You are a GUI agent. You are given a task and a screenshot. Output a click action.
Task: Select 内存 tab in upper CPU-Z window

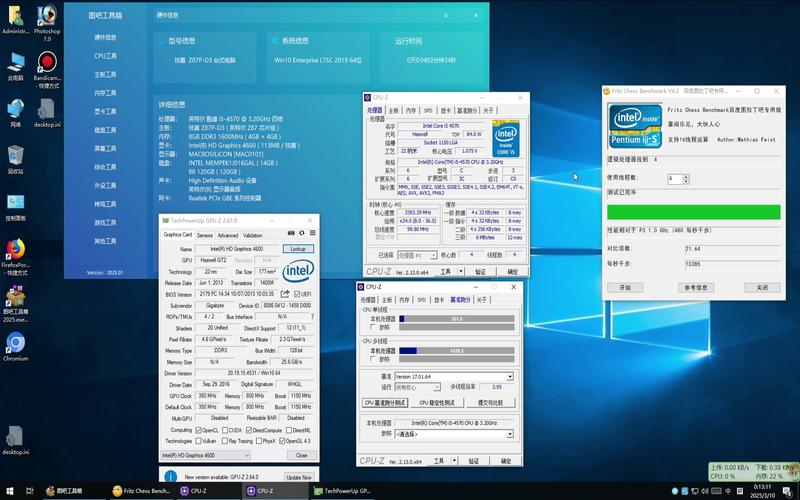point(411,110)
